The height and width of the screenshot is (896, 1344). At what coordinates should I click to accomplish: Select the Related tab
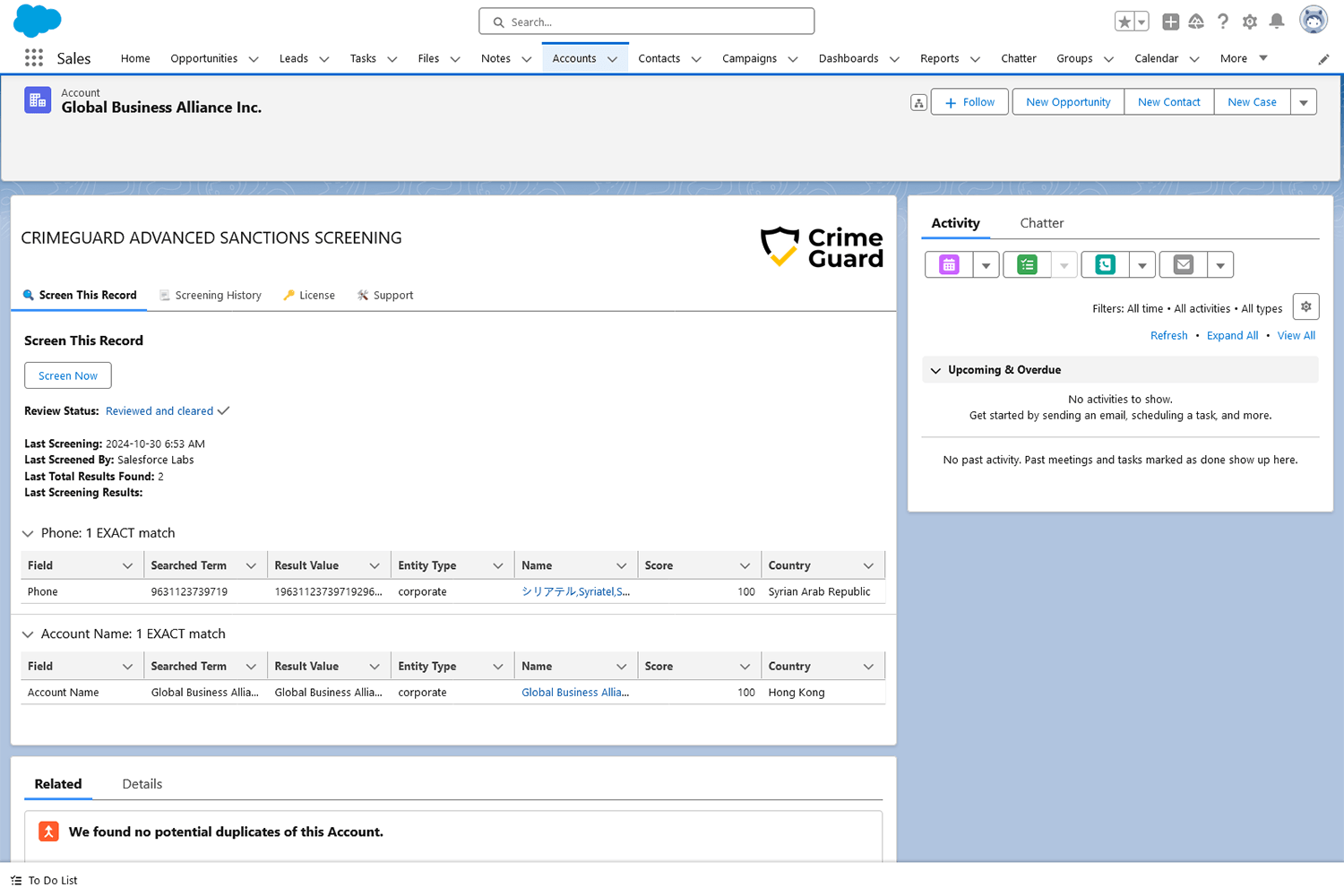58,784
